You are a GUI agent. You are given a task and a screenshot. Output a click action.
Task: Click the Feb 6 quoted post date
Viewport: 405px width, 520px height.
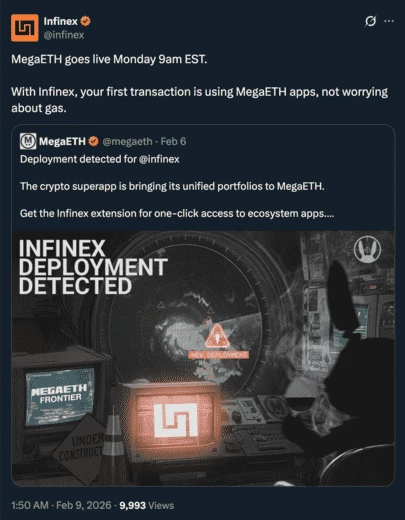point(173,141)
